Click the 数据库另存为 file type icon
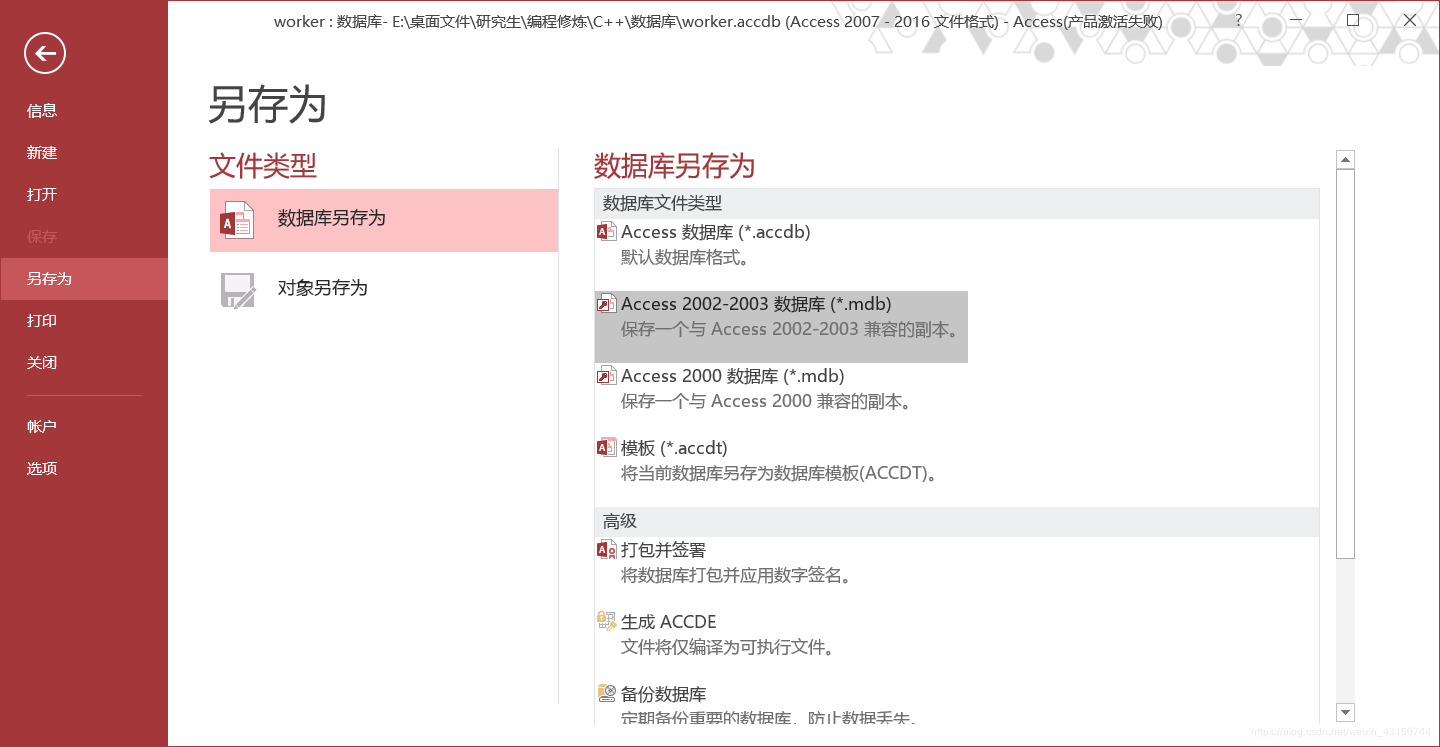1440x747 pixels. [x=237, y=220]
